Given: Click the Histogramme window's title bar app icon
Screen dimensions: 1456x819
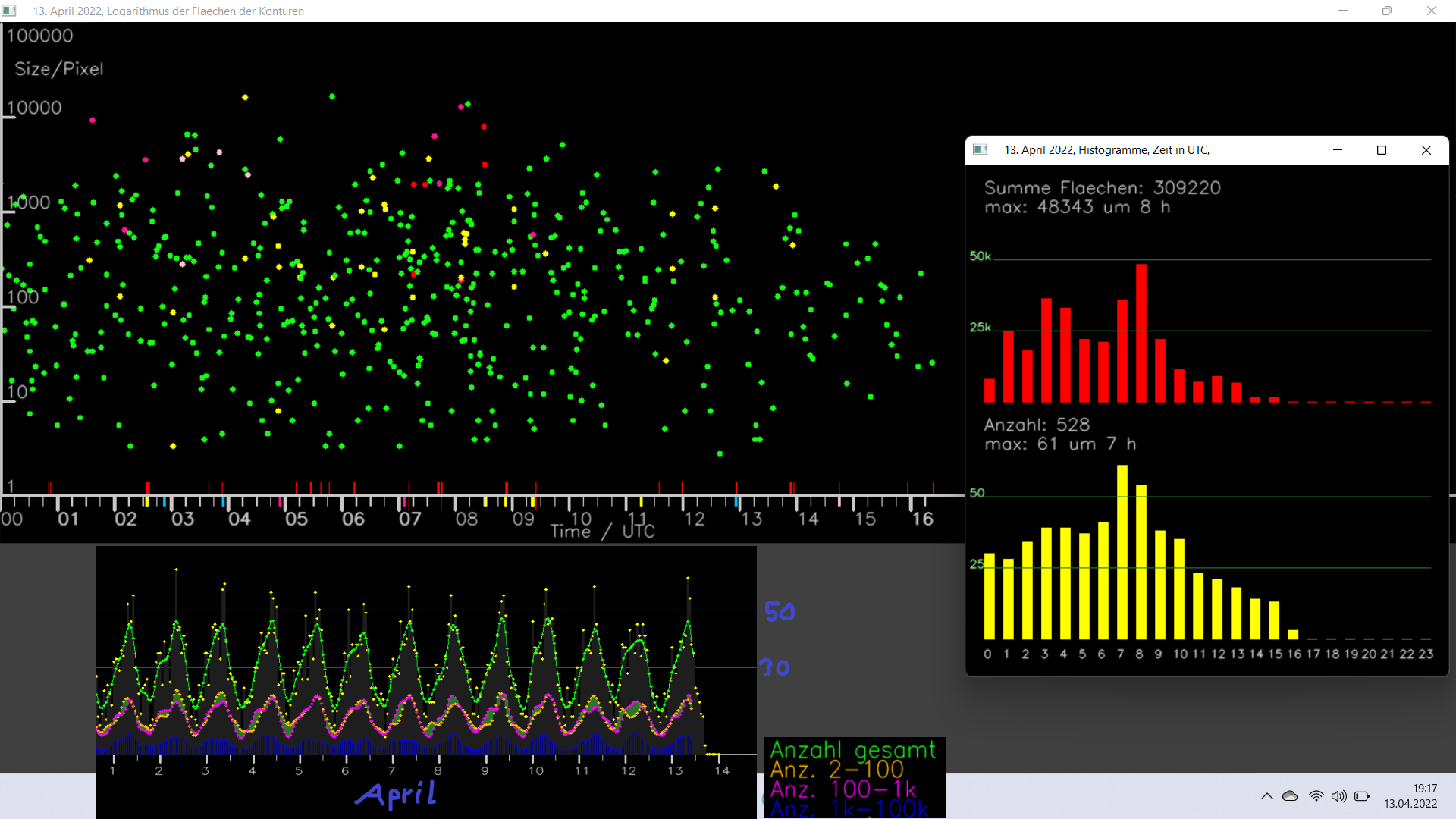Looking at the screenshot, I should (981, 149).
